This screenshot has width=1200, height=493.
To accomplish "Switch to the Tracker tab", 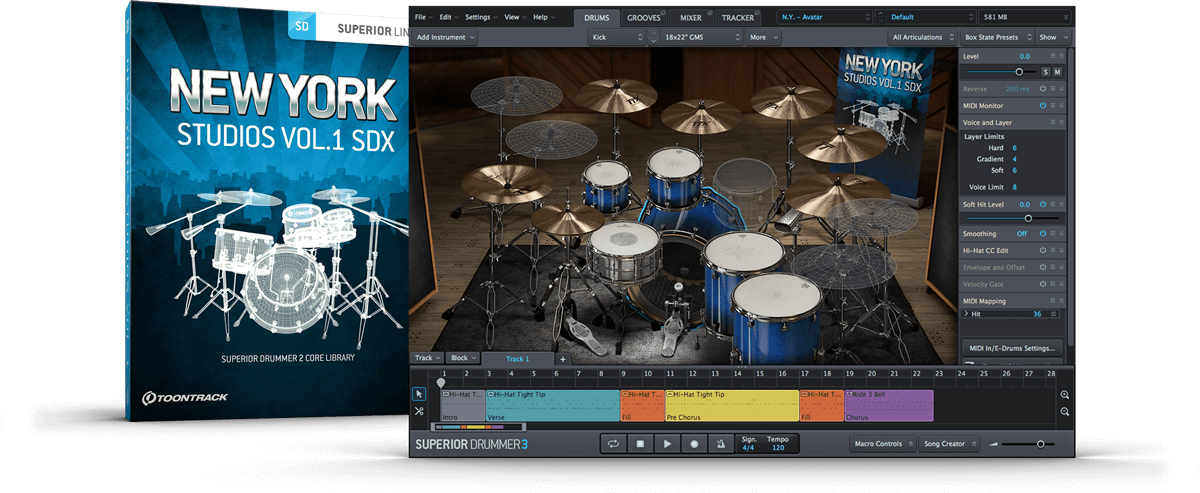I will 738,18.
